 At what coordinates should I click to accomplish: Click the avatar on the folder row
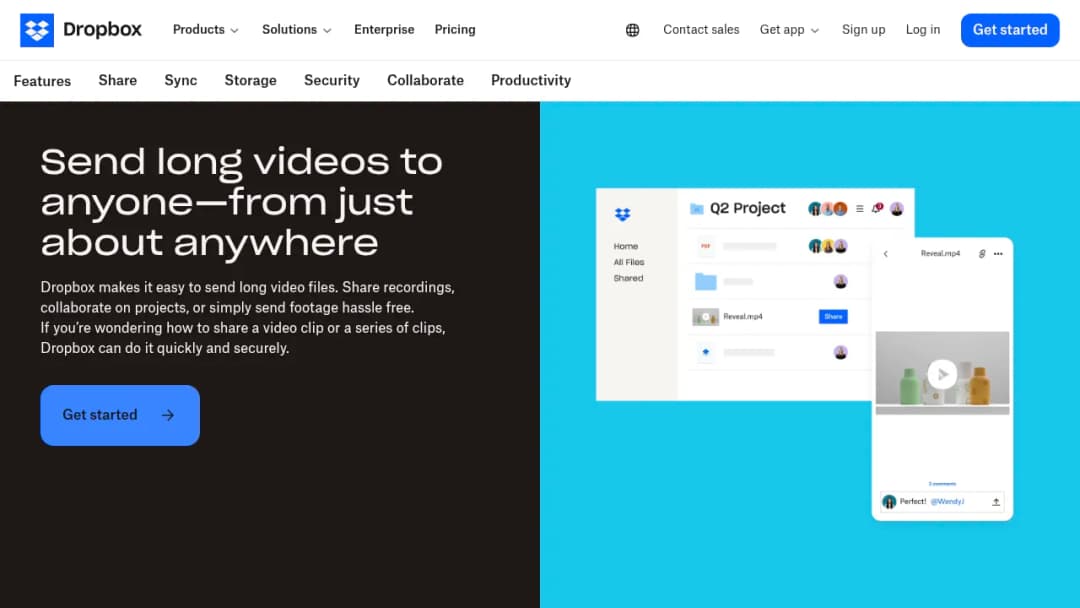click(x=840, y=281)
